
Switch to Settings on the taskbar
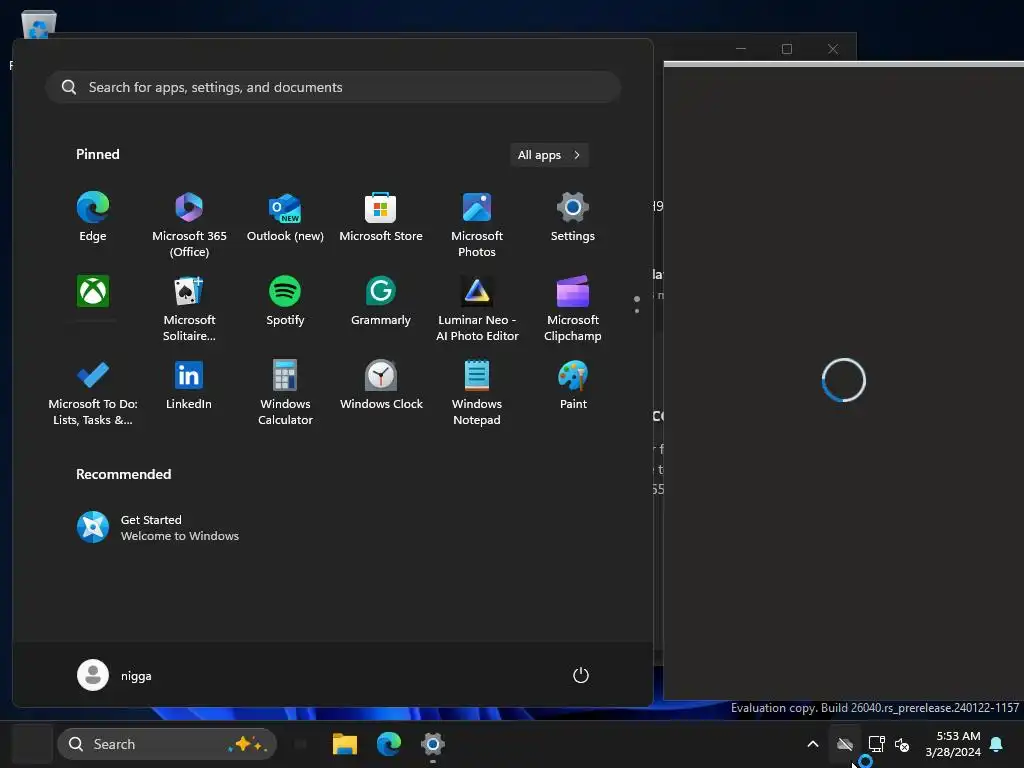(x=432, y=744)
